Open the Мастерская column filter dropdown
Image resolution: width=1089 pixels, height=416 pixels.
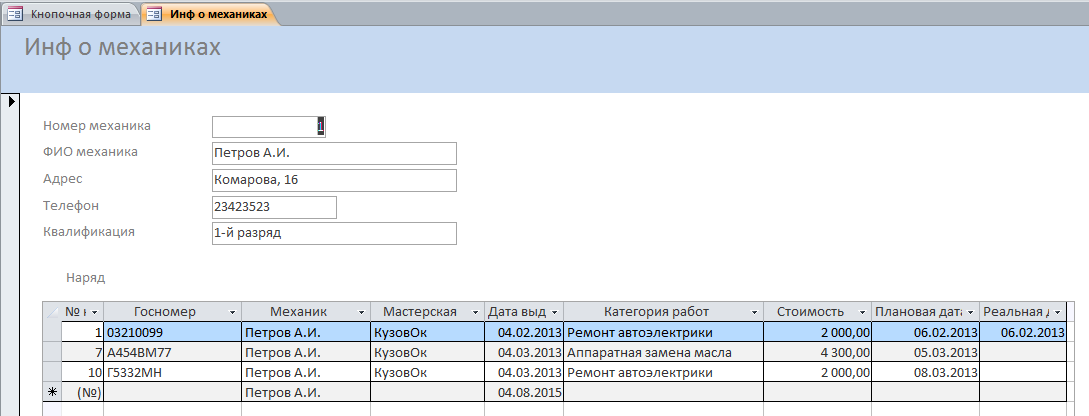[x=475, y=313]
